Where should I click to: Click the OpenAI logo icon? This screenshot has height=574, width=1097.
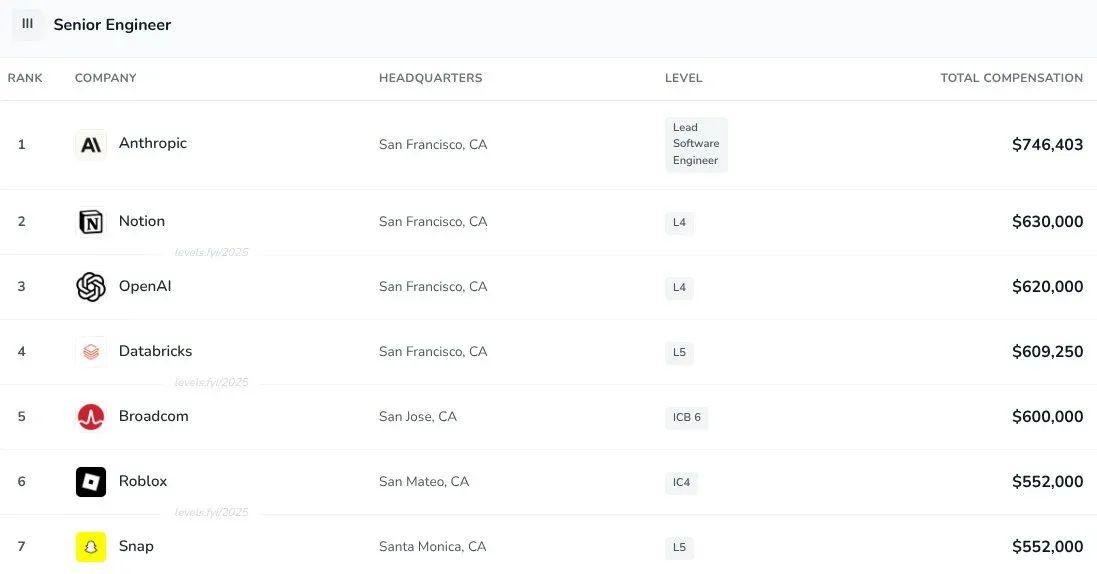91,287
